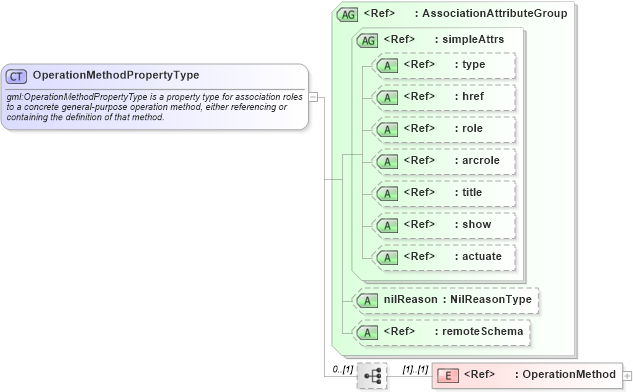Select the type attribute label
This screenshot has width=633, height=392.
[474, 65]
